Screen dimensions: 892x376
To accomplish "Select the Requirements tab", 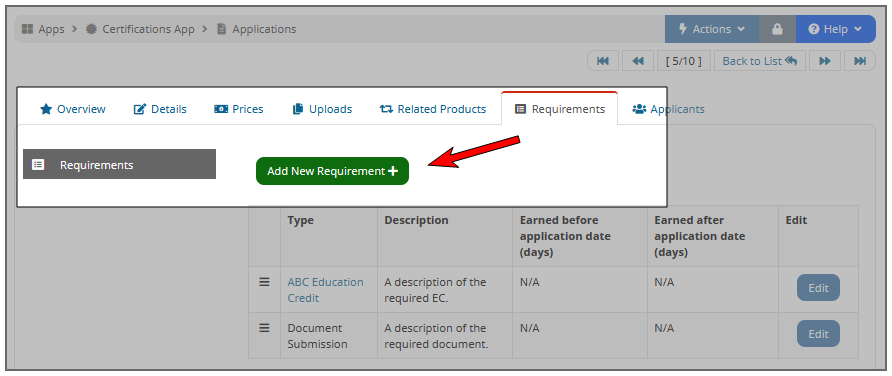I will [559, 109].
